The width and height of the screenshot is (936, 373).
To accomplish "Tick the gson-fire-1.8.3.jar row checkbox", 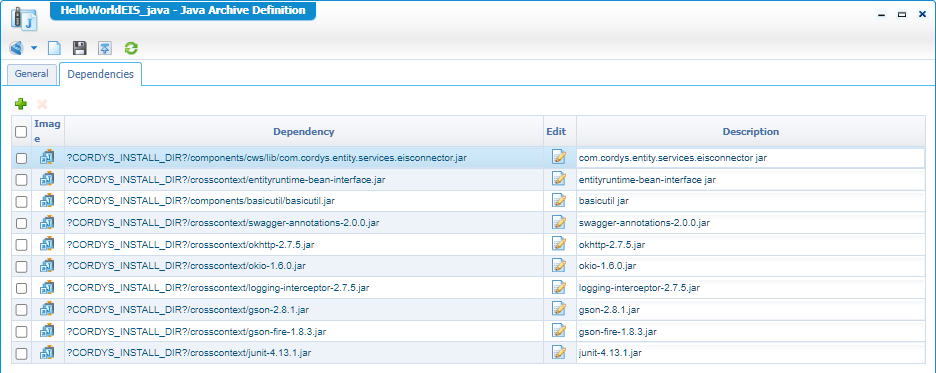I will [x=21, y=332].
